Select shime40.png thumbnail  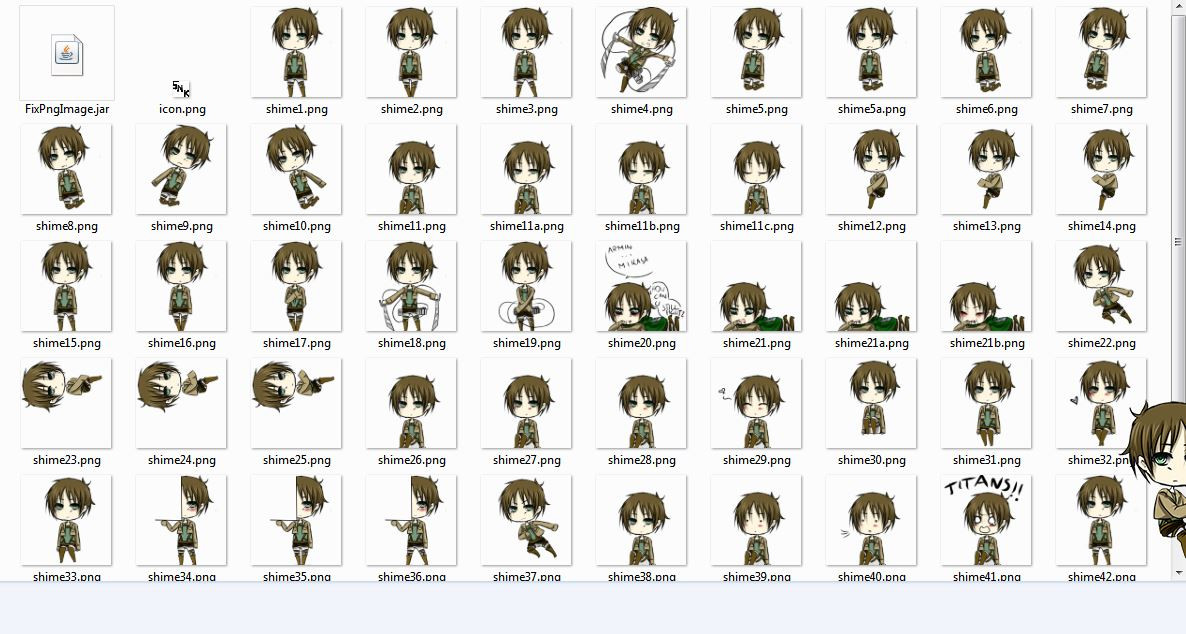871,521
